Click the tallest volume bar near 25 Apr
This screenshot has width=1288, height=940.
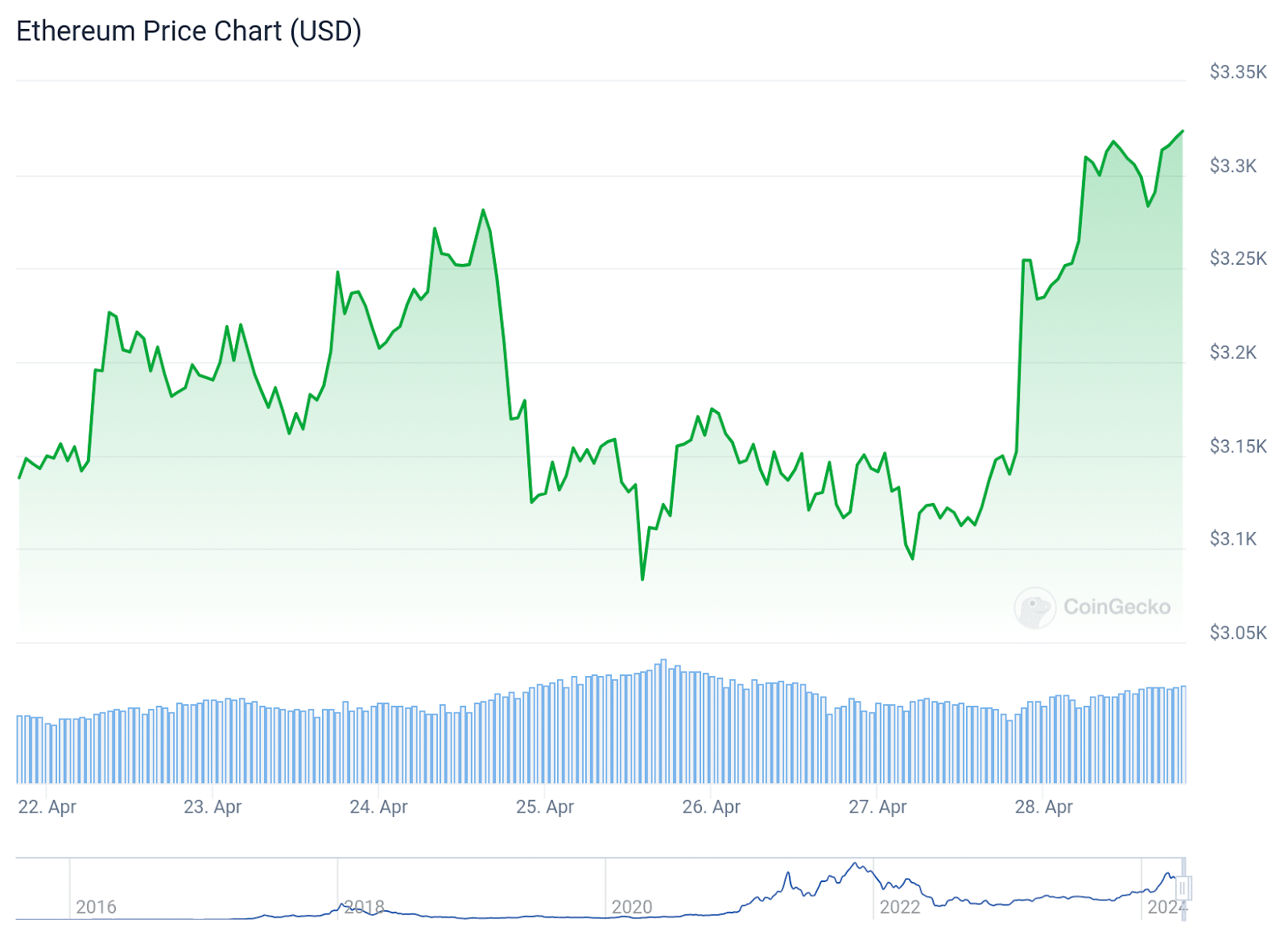click(663, 721)
